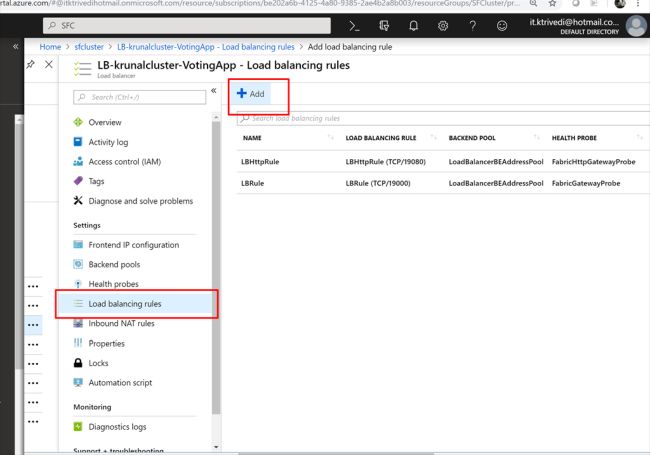Image resolution: width=650 pixels, height=455 pixels.
Task: Open the Directory and subscription filter icon
Action: pos(384,26)
